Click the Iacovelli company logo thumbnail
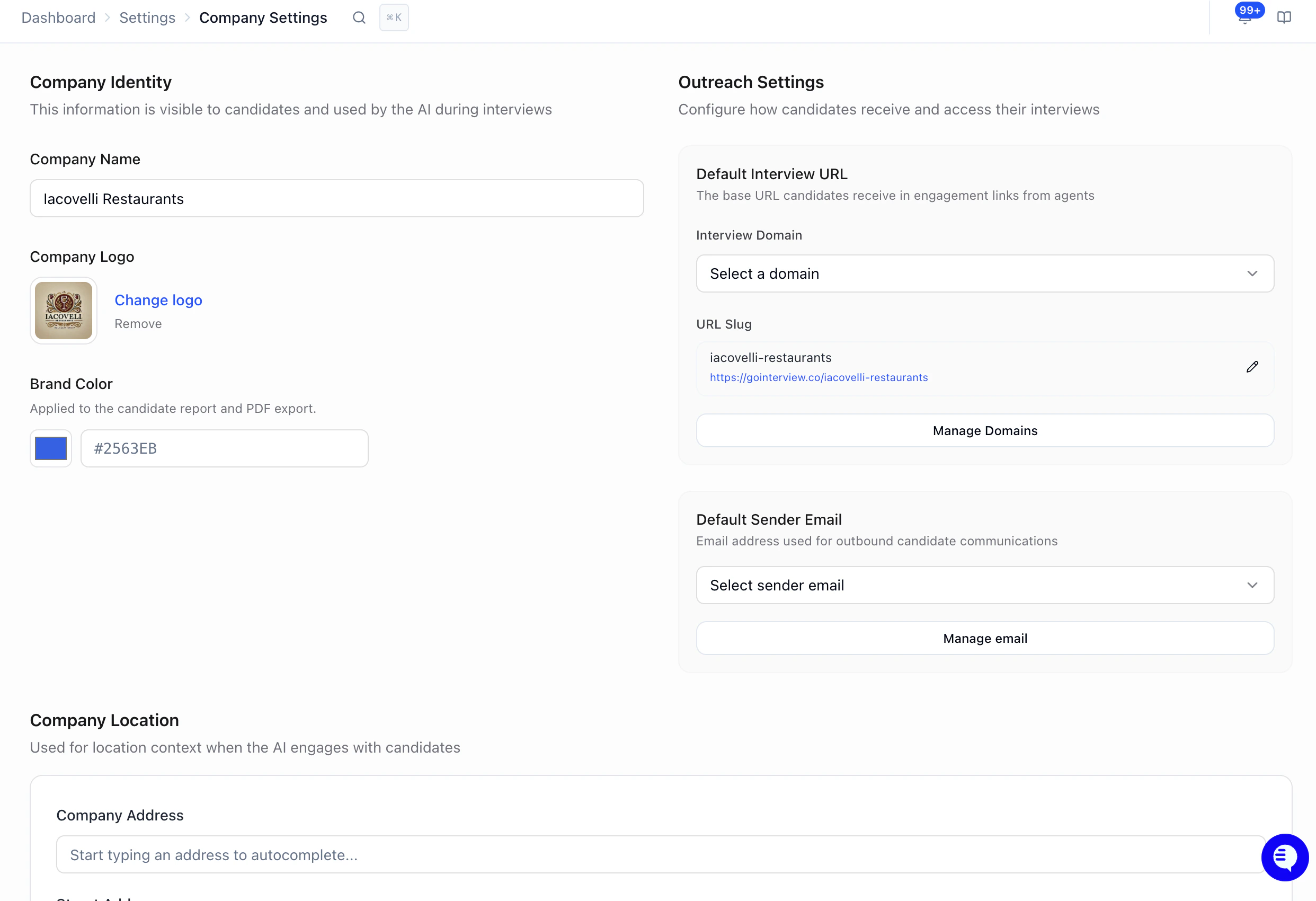 pos(64,311)
